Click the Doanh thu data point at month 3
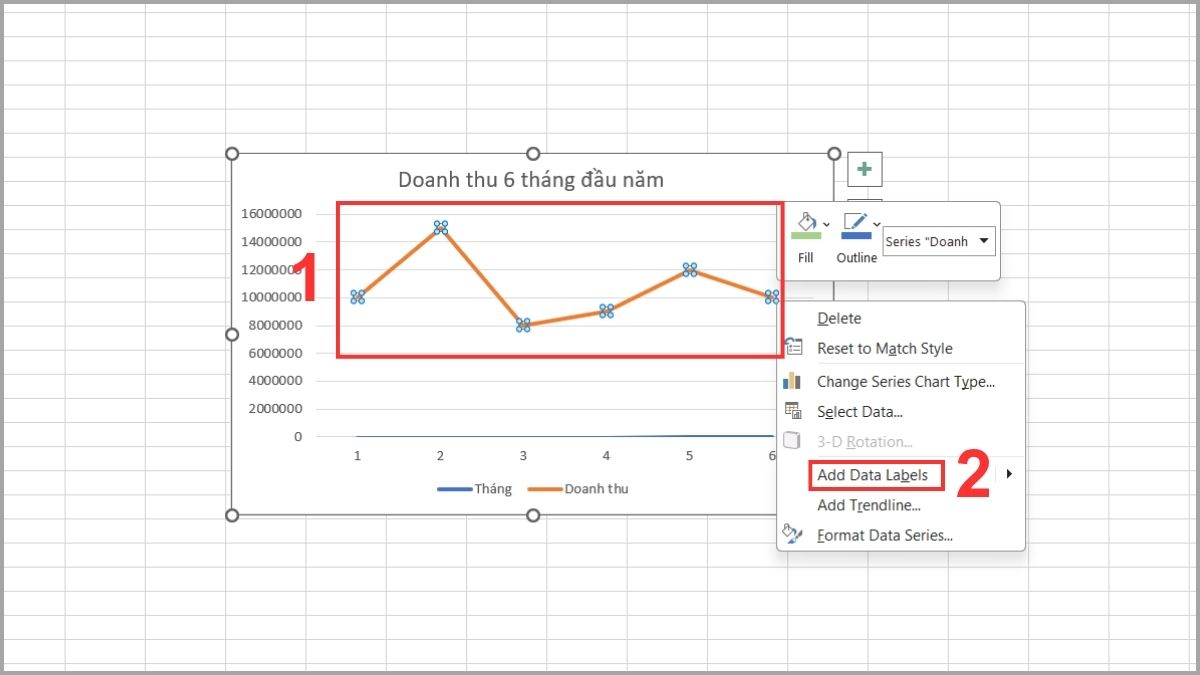Screen dimensions: 1200x675 pyautogui.click(x=523, y=325)
